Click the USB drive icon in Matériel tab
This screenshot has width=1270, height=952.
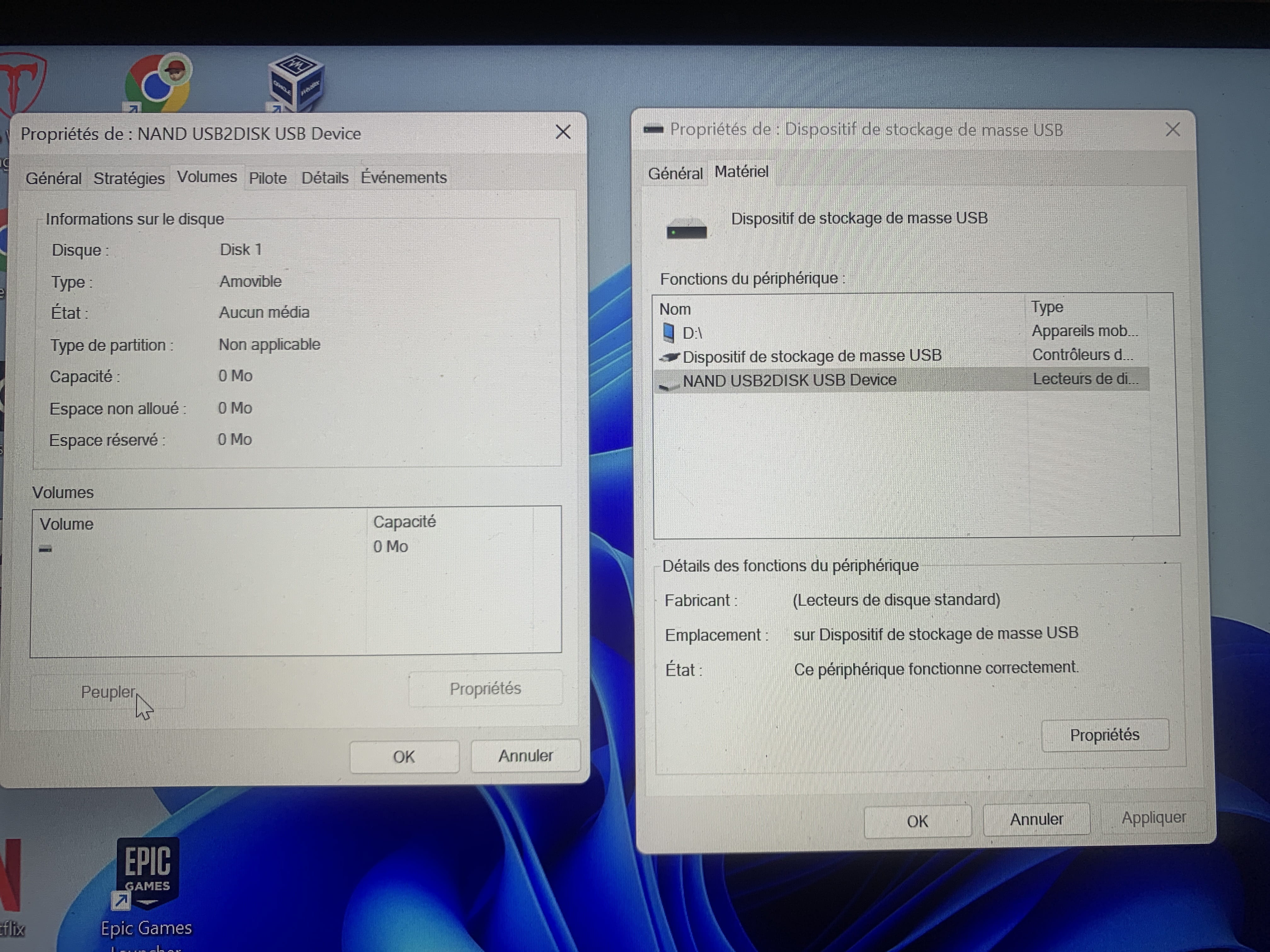click(686, 229)
